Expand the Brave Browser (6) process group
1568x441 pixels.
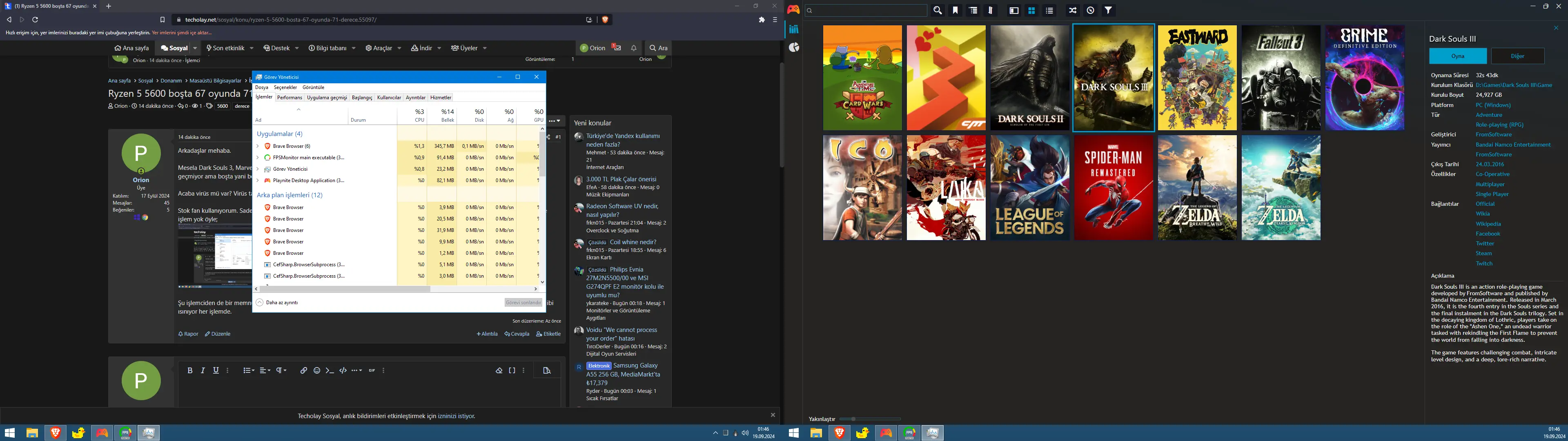pos(258,146)
